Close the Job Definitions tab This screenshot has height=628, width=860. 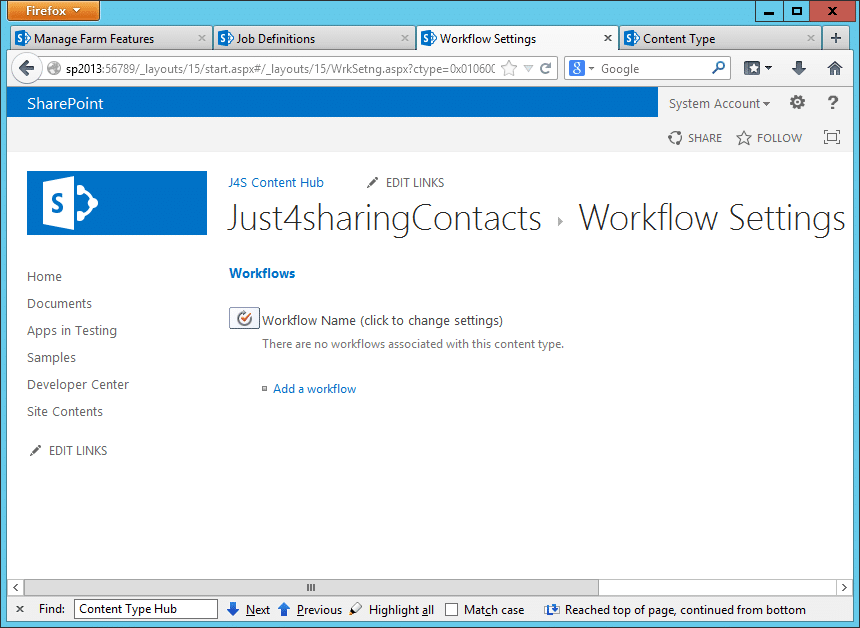[x=405, y=38]
